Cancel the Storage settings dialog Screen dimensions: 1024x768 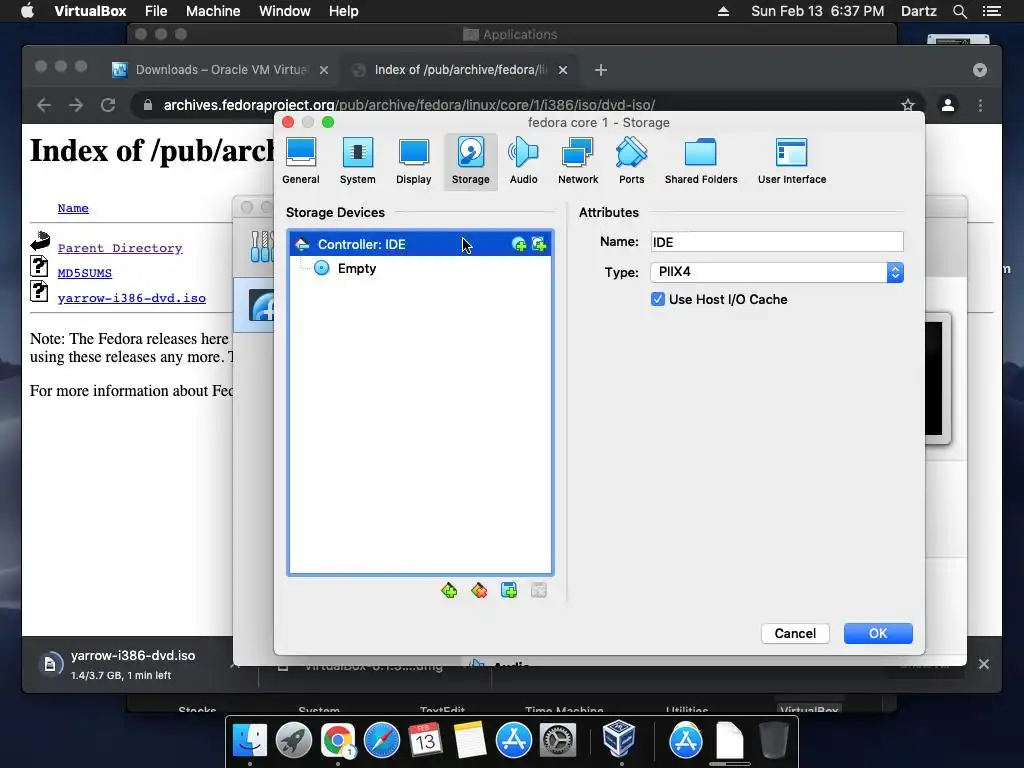tap(795, 633)
